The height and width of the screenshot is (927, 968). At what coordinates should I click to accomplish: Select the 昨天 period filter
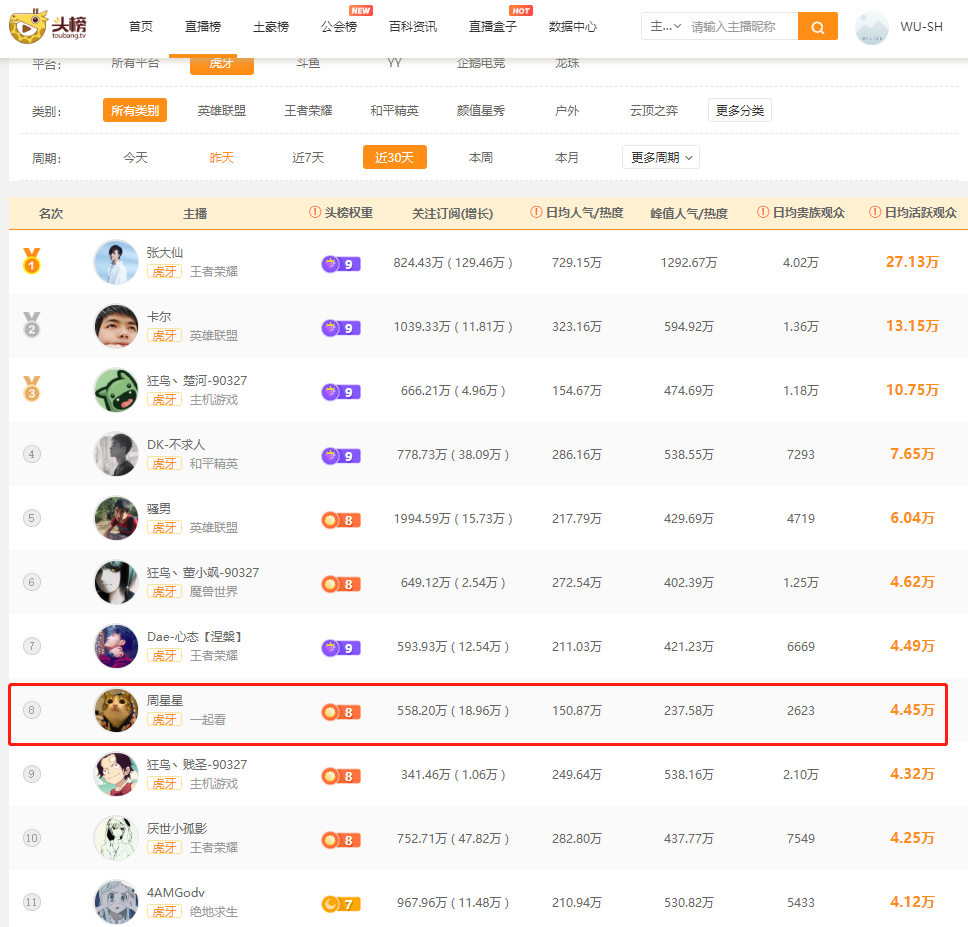[222, 157]
